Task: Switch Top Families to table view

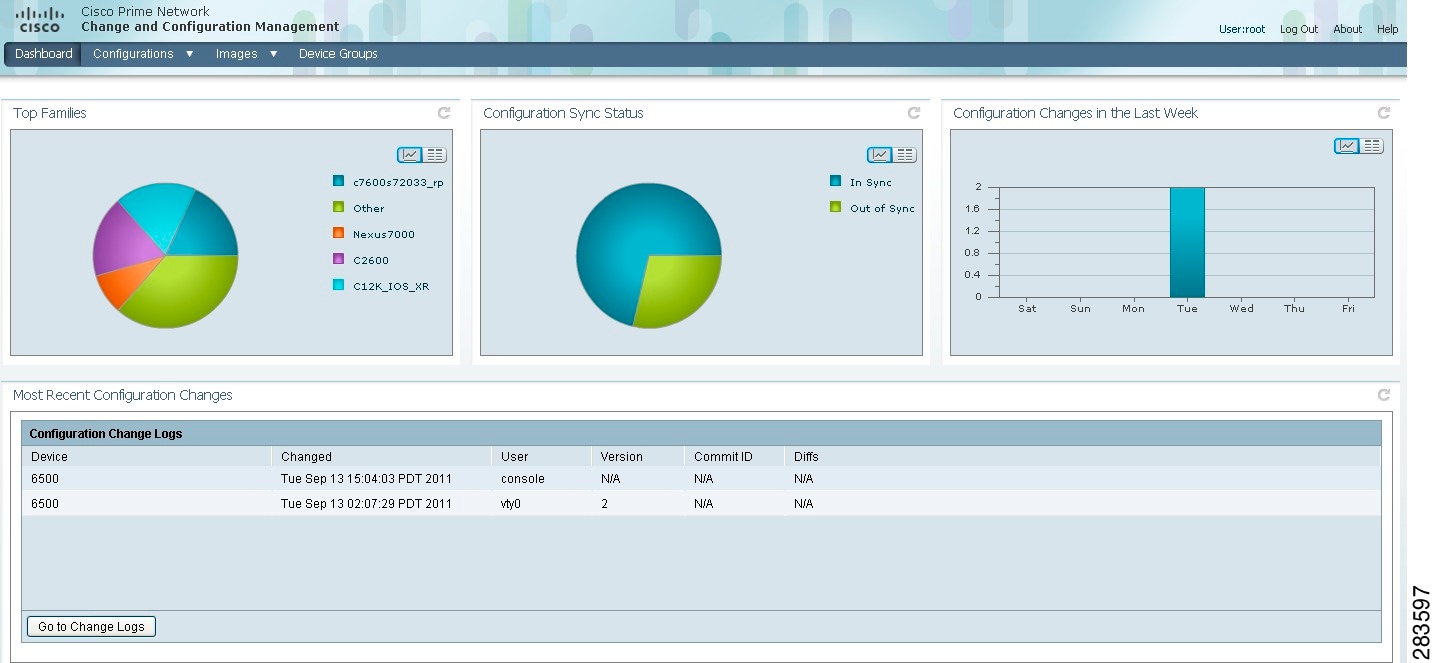Action: click(x=434, y=154)
